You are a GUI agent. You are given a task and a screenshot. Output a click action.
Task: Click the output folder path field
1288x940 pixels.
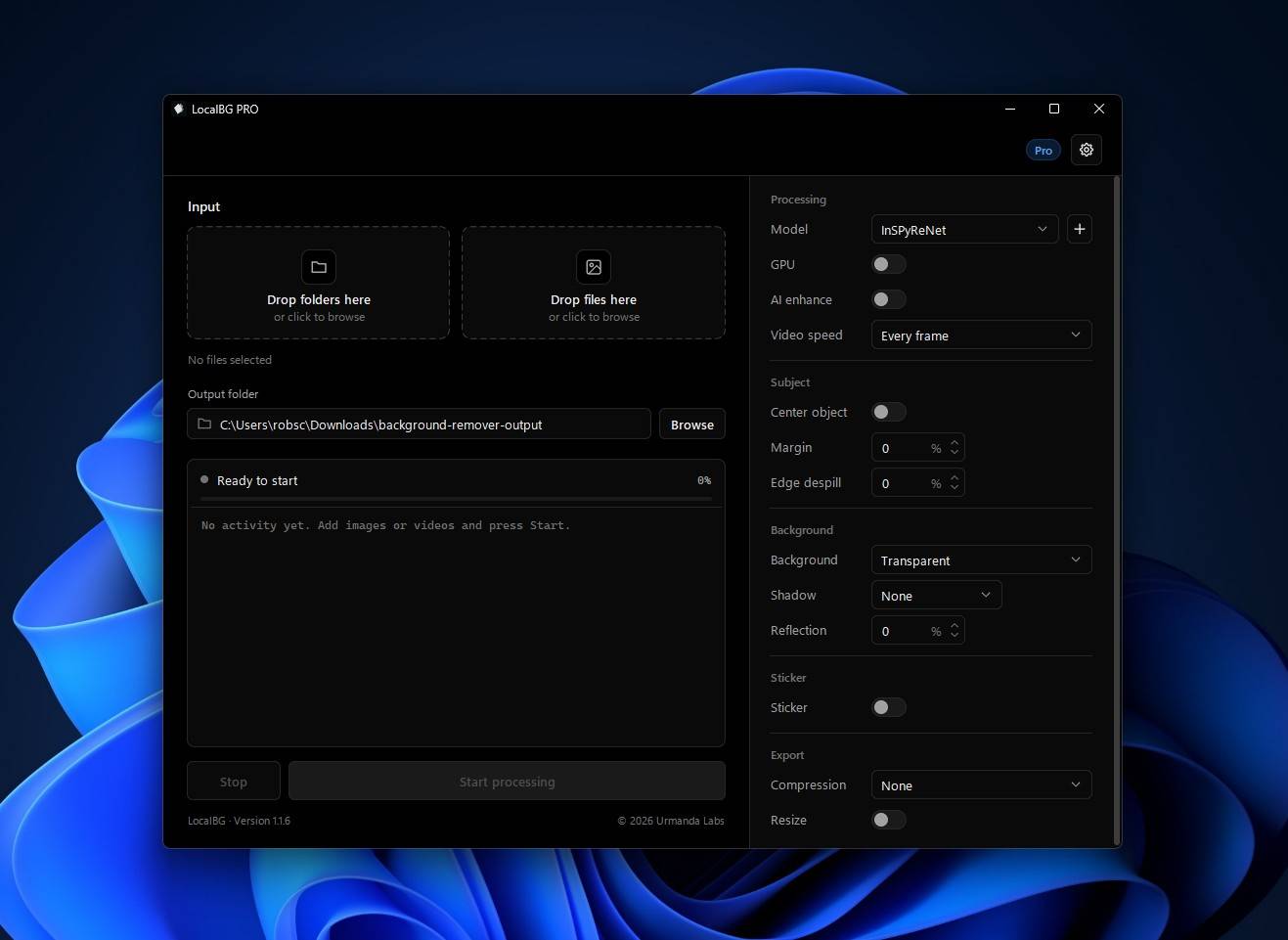point(419,425)
